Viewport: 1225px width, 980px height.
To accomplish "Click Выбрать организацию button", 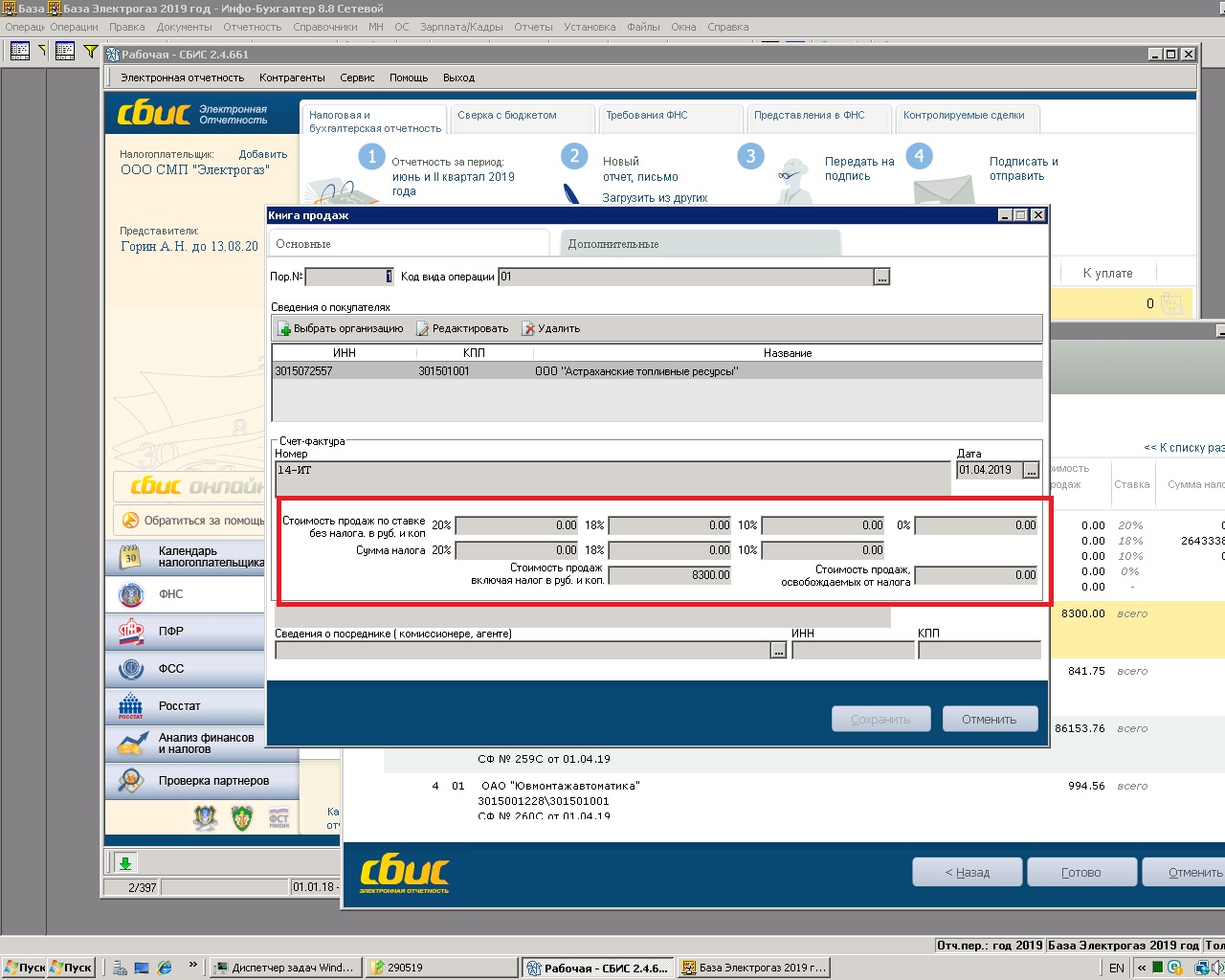I will point(341,328).
